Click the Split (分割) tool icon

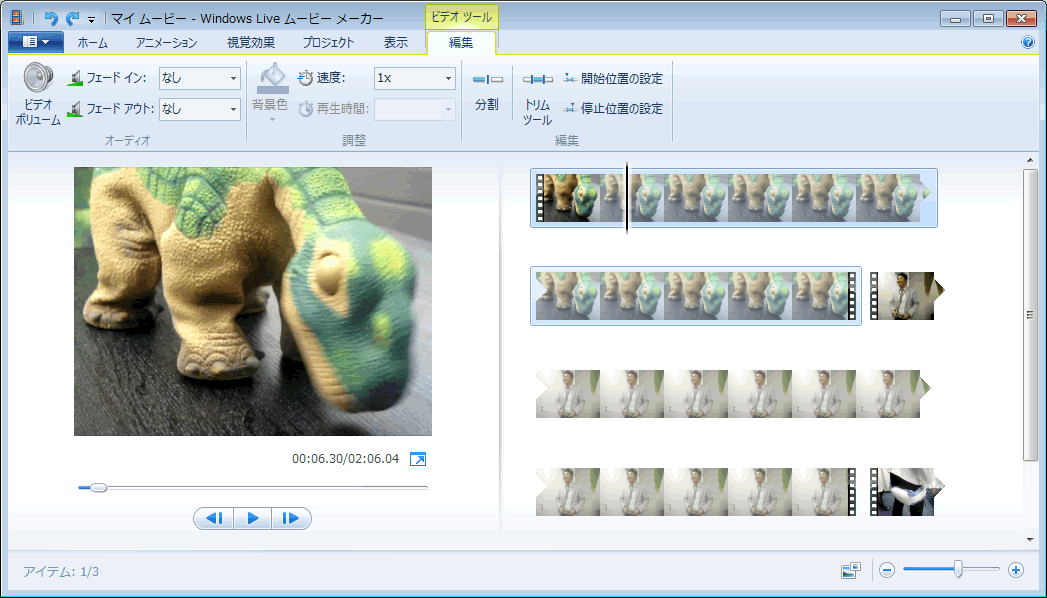click(x=487, y=80)
